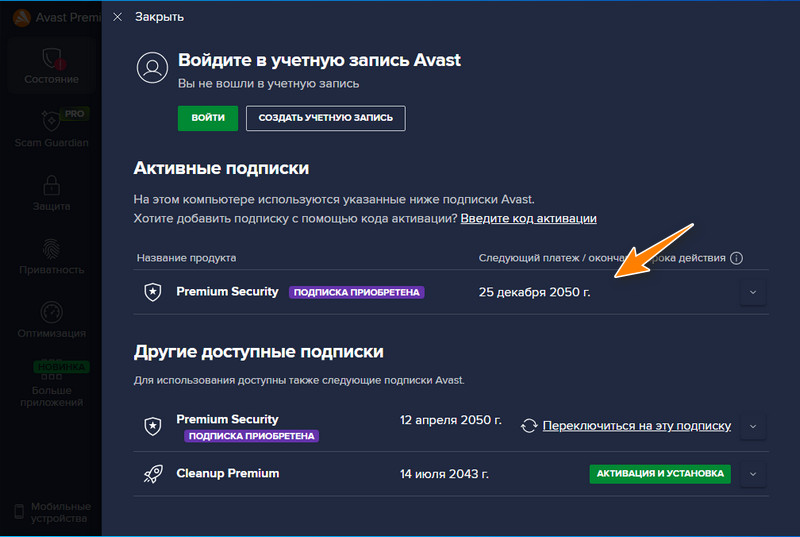The image size is (800, 537).
Task: Click the "Активация и установка" button
Action: [660, 474]
